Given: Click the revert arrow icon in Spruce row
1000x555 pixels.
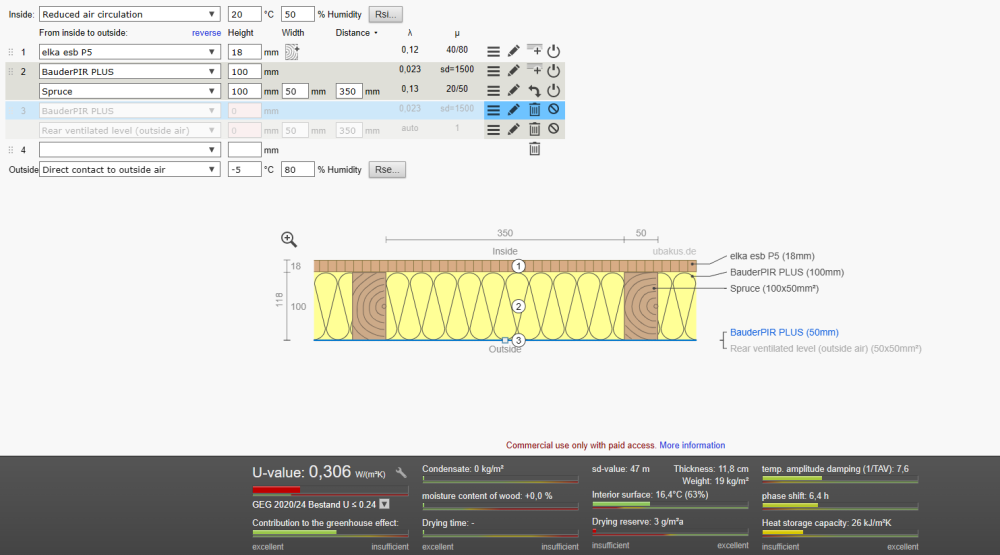Looking at the screenshot, I should 534,91.
